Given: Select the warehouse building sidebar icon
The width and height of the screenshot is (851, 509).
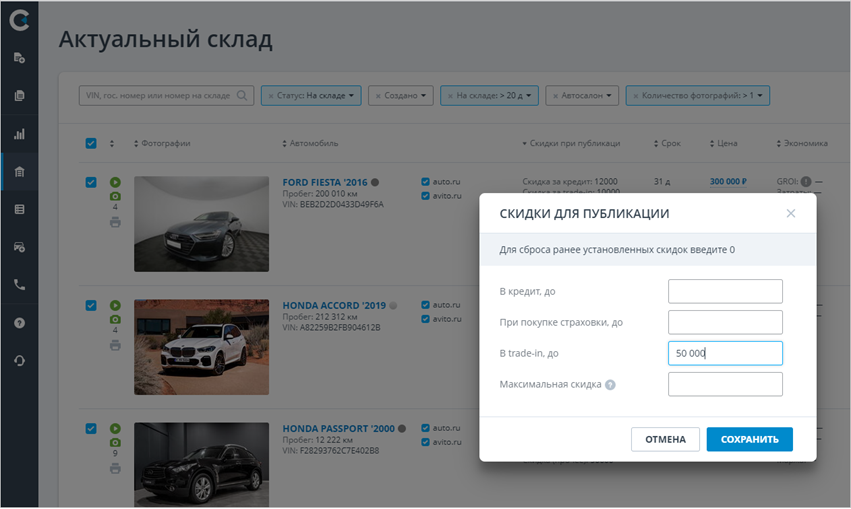Looking at the screenshot, I should point(19,172).
